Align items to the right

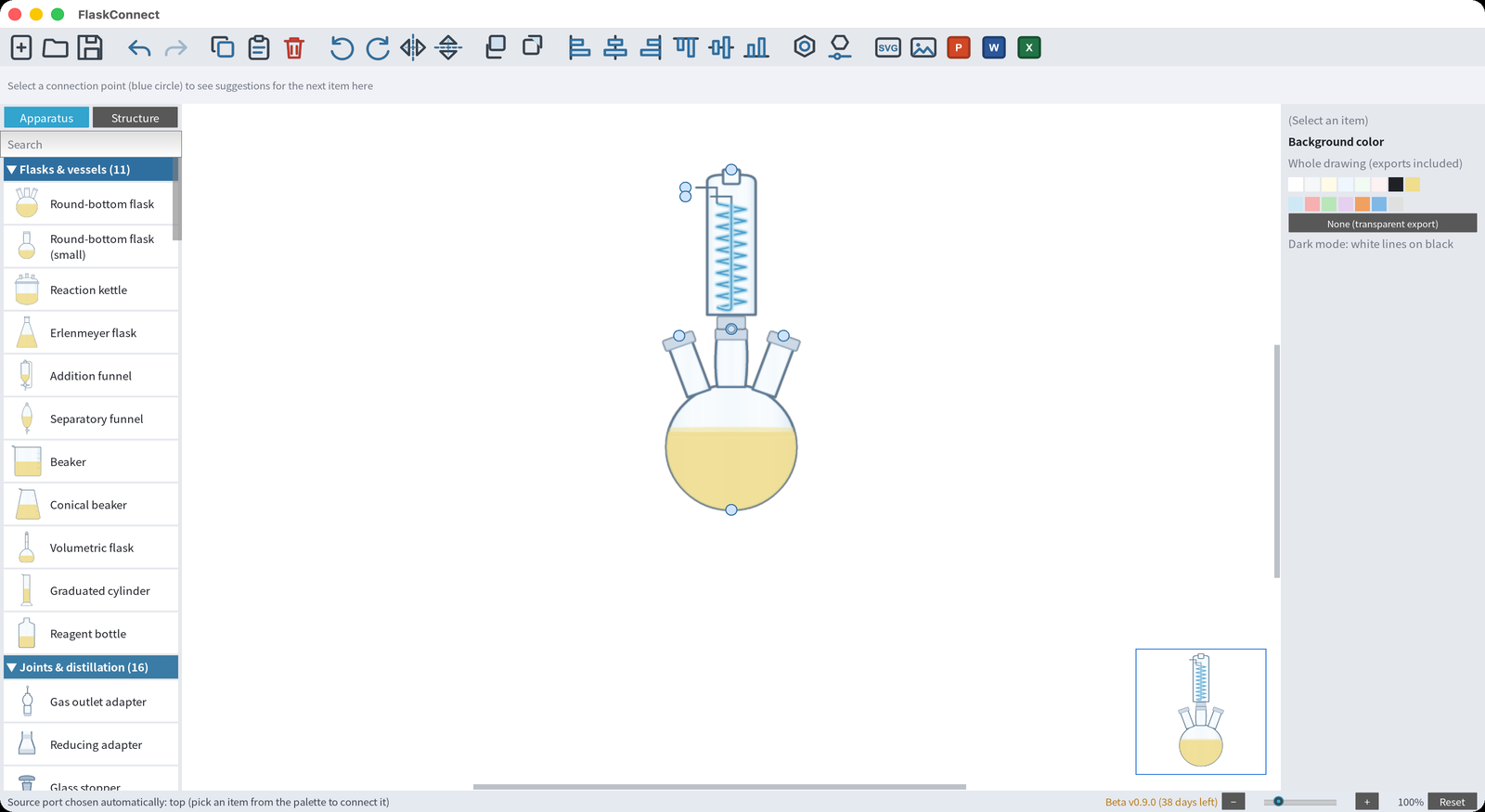click(x=652, y=47)
